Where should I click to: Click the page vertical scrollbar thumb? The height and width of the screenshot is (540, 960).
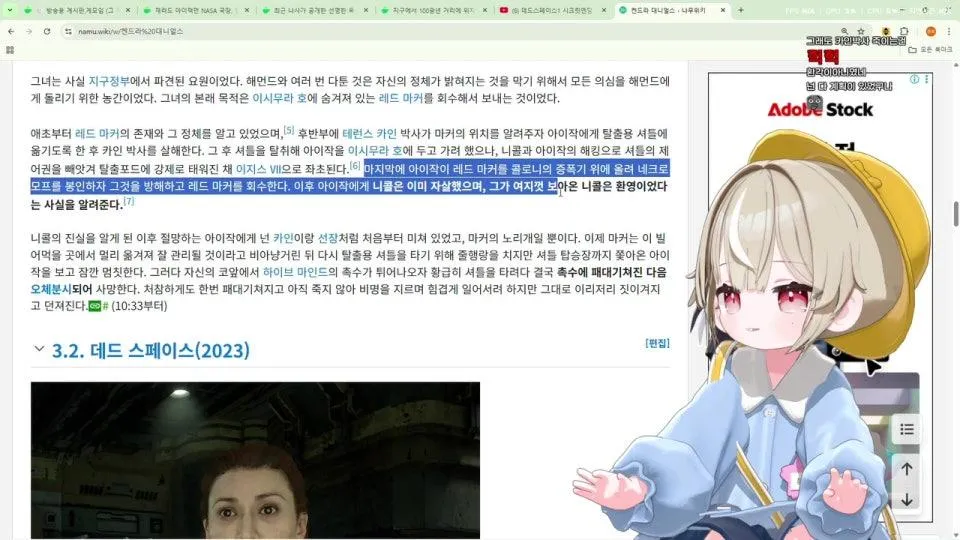(955, 214)
